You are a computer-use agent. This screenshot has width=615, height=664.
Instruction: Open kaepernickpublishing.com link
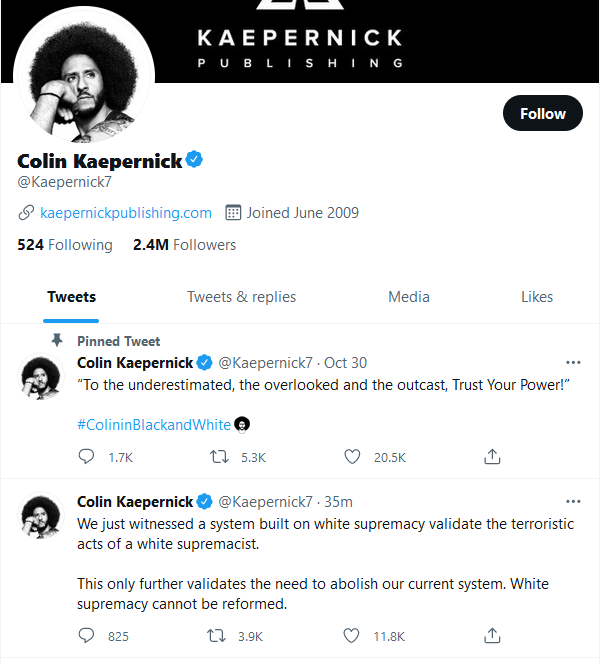pyautogui.click(x=126, y=213)
